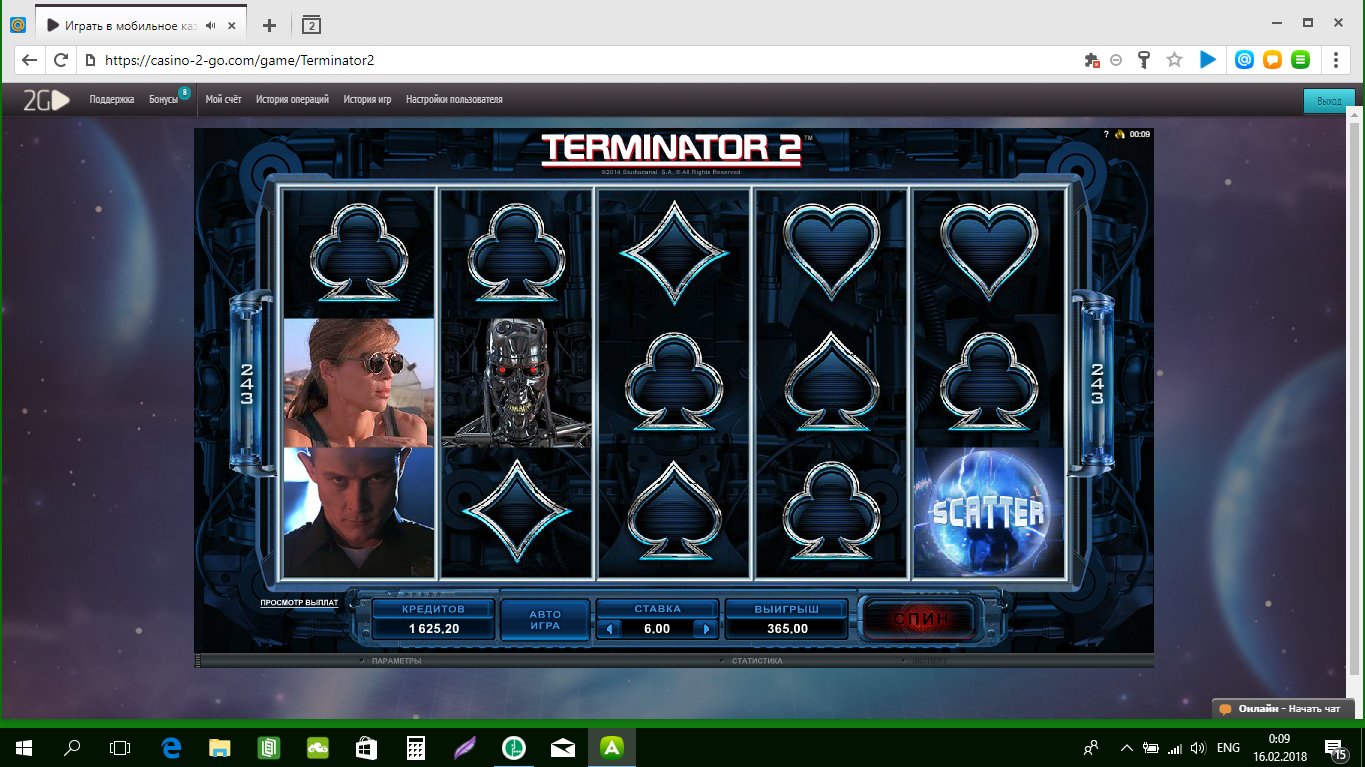Open game help via the question mark icon
Image resolution: width=1365 pixels, height=767 pixels.
pyautogui.click(x=1106, y=134)
